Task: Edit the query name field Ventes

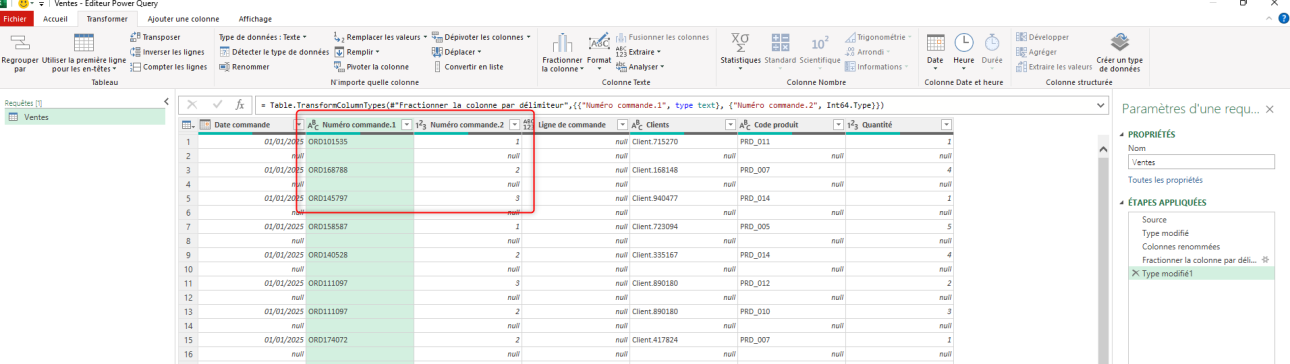Action: coord(1201,161)
